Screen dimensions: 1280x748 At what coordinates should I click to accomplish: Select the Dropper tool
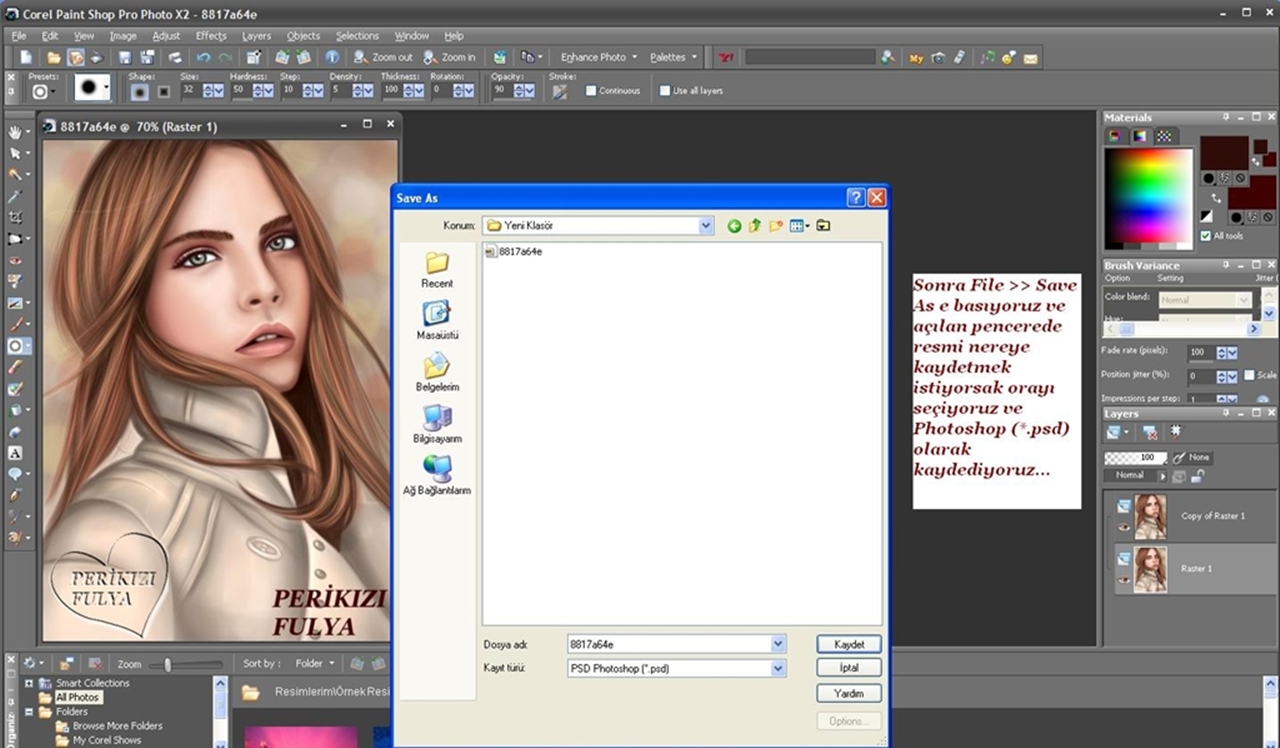15,196
